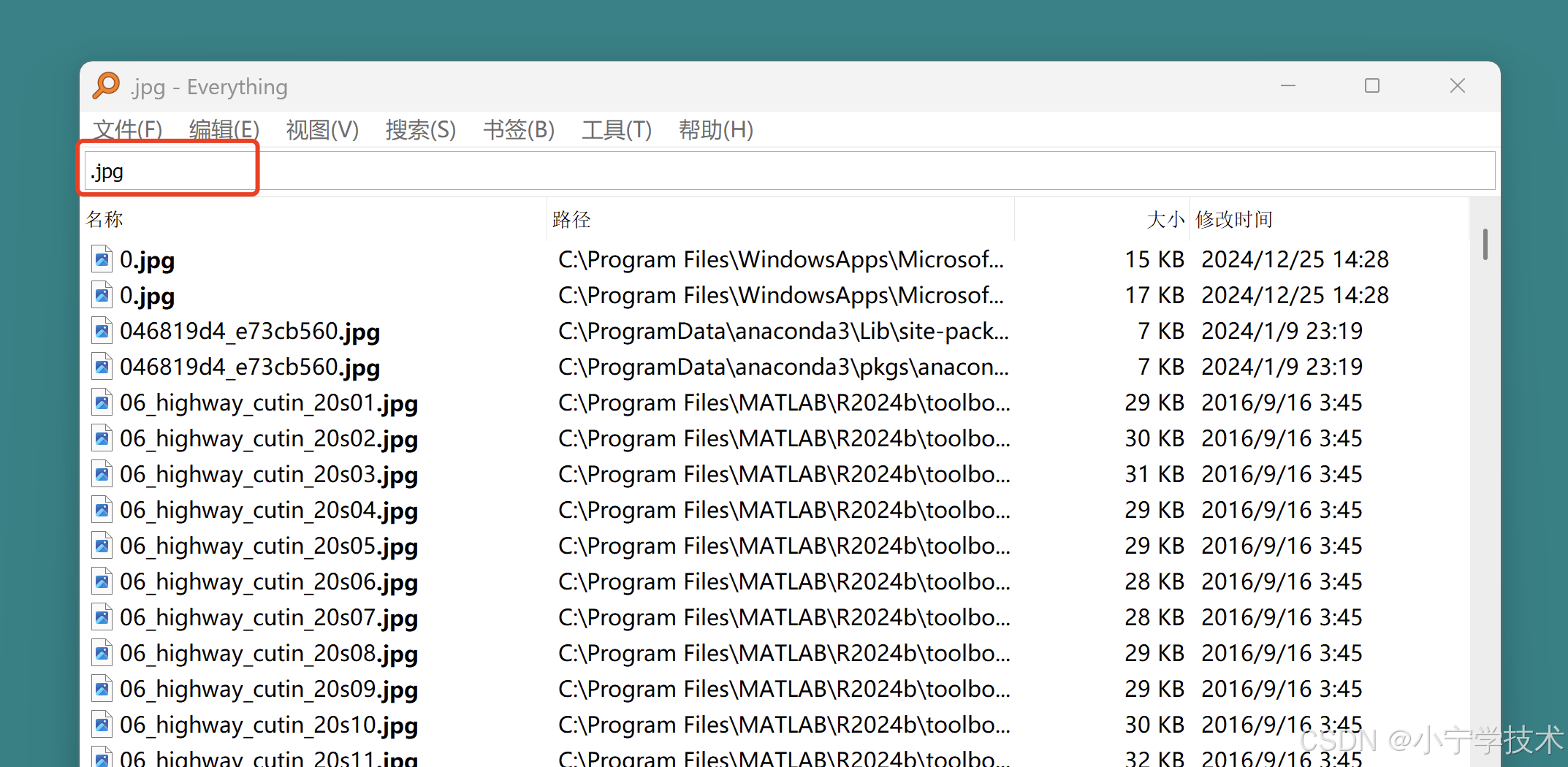Click WindowsApps path of 15 KB 0.jpg
The height and width of the screenshot is (767, 1568).
coord(781,259)
